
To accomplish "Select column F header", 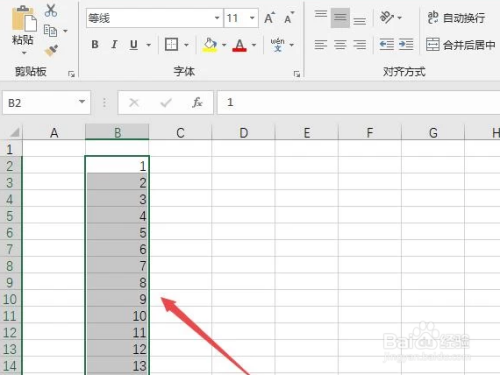I will (370, 132).
